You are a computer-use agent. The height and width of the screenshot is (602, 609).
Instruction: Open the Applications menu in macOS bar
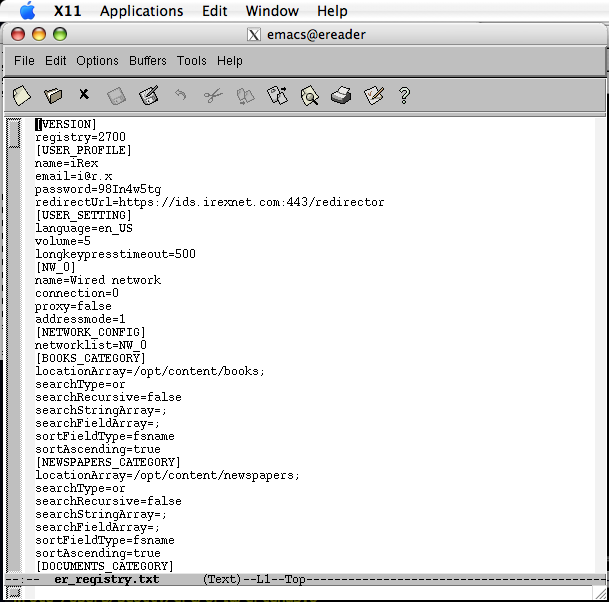coord(141,11)
